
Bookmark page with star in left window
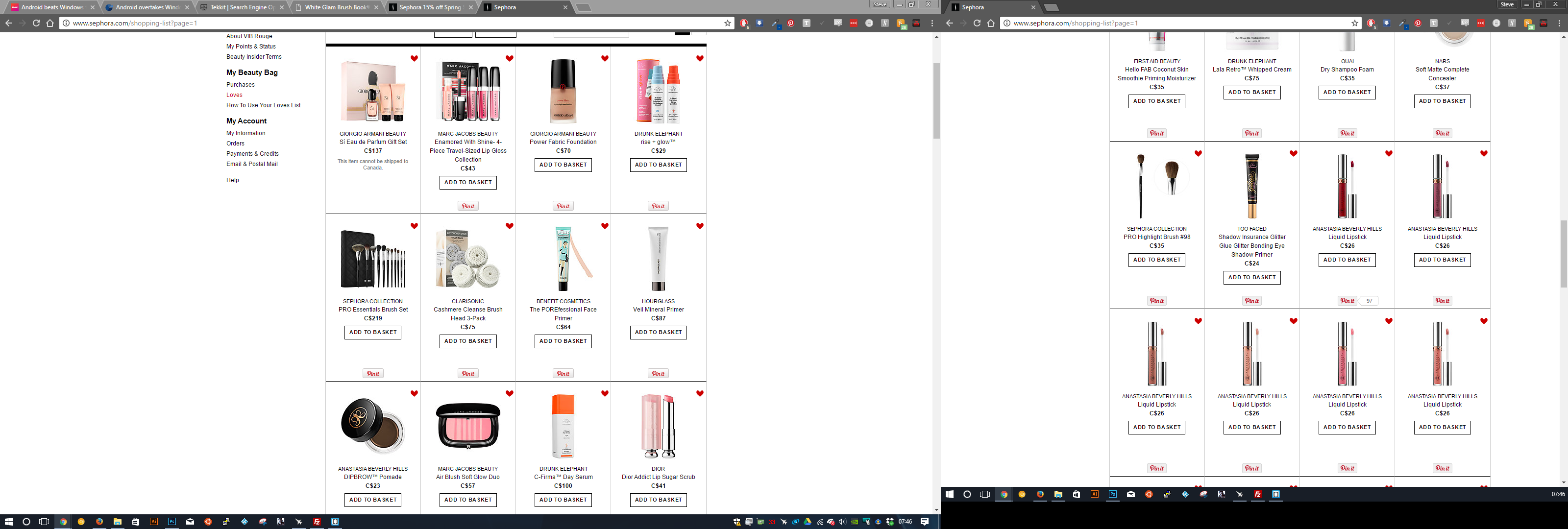[727, 23]
